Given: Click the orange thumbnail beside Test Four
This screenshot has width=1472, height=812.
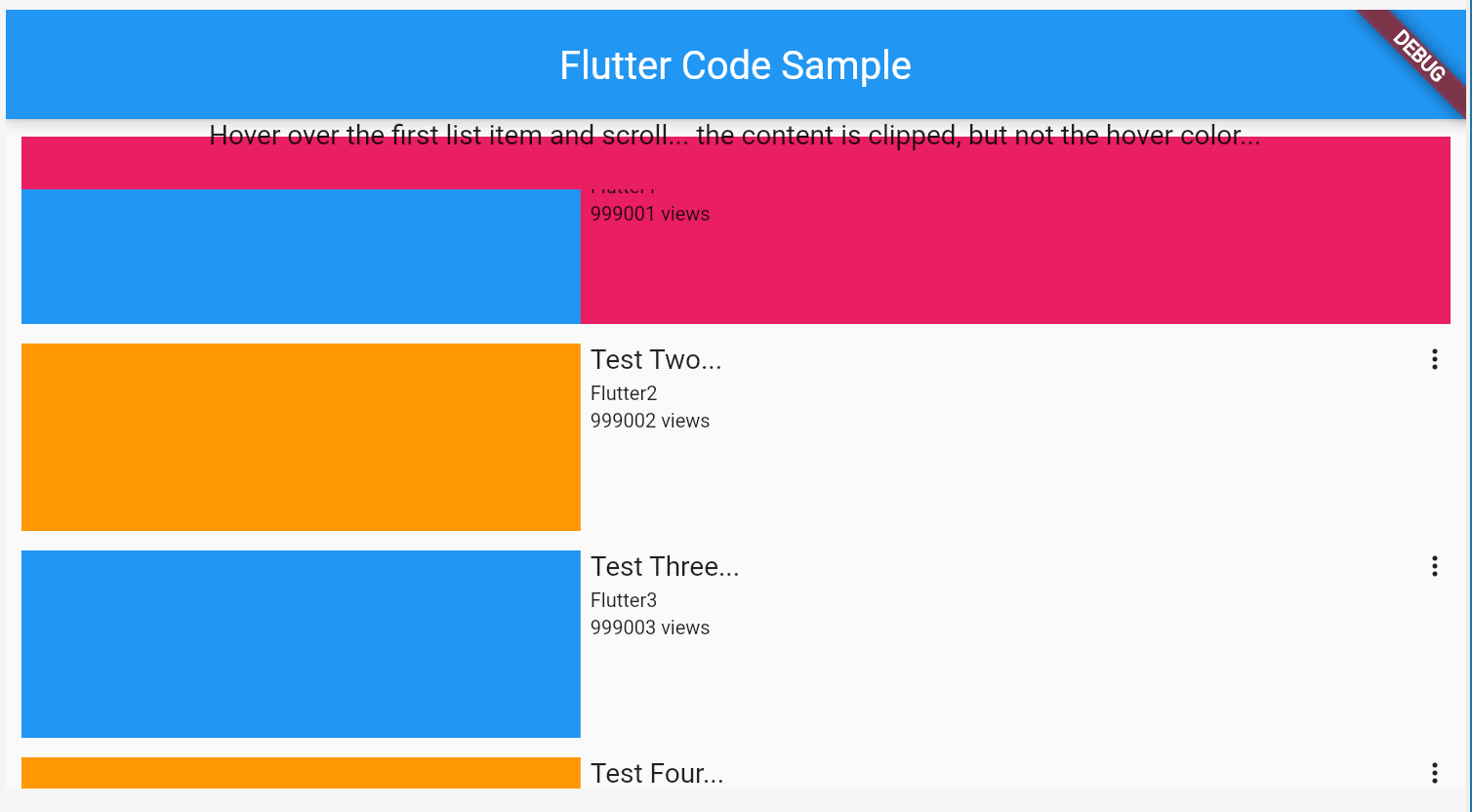Looking at the screenshot, I should click(x=301, y=773).
